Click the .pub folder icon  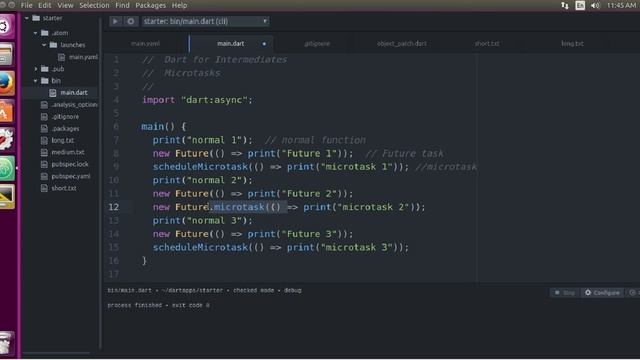[x=45, y=69]
